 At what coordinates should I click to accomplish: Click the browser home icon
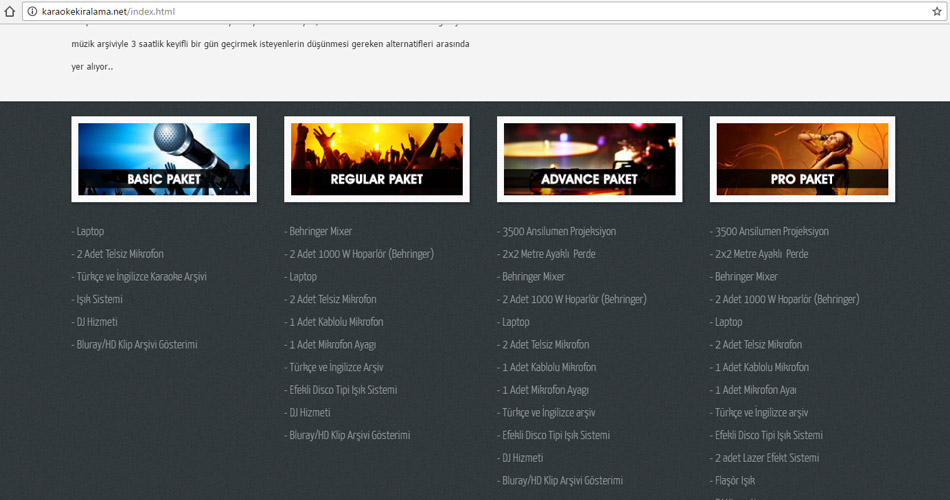point(10,11)
